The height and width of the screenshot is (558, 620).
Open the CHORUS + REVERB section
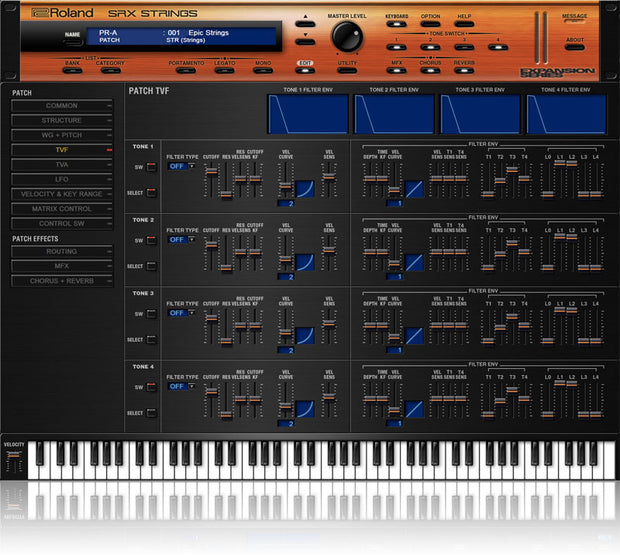click(x=62, y=281)
